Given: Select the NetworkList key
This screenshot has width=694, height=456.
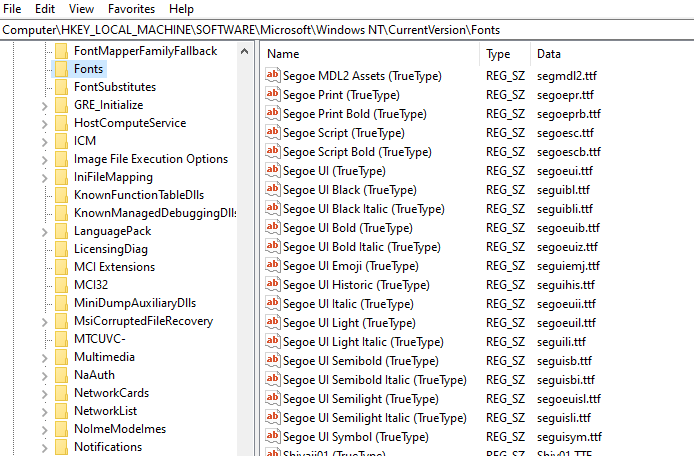Looking at the screenshot, I should [x=106, y=411].
